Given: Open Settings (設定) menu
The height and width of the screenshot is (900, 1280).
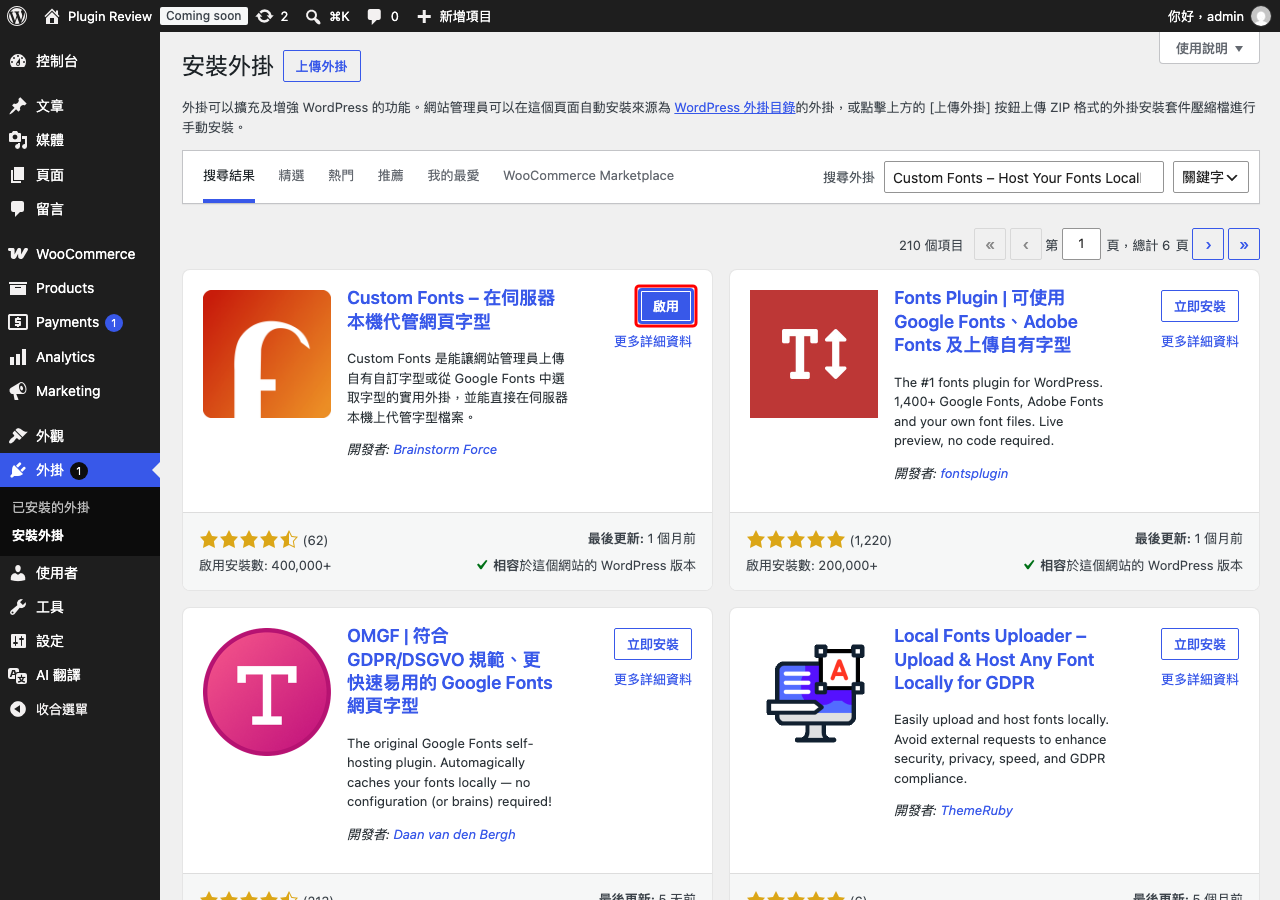Looking at the screenshot, I should (x=80, y=641).
